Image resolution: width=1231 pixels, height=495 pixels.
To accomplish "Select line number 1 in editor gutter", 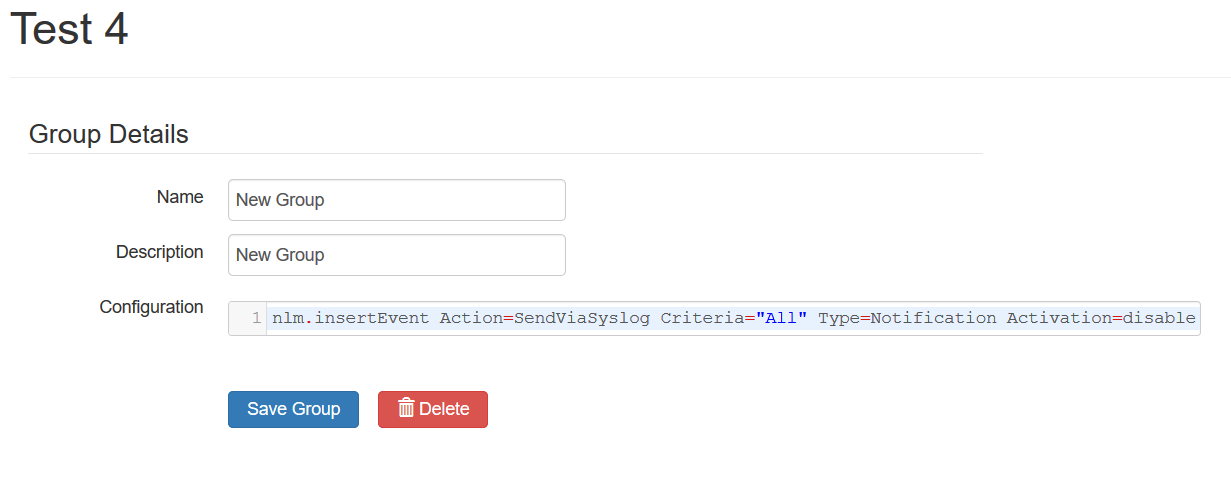I will click(257, 318).
